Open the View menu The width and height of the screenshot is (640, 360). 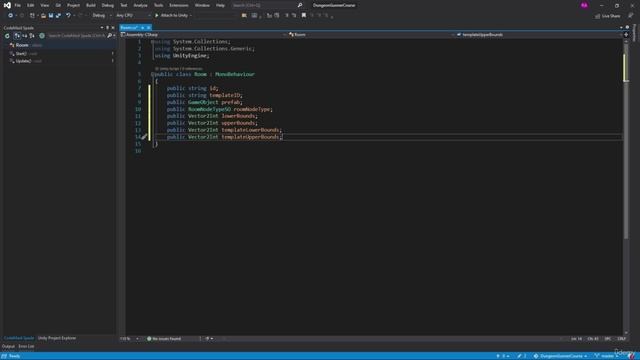pyautogui.click(x=44, y=5)
